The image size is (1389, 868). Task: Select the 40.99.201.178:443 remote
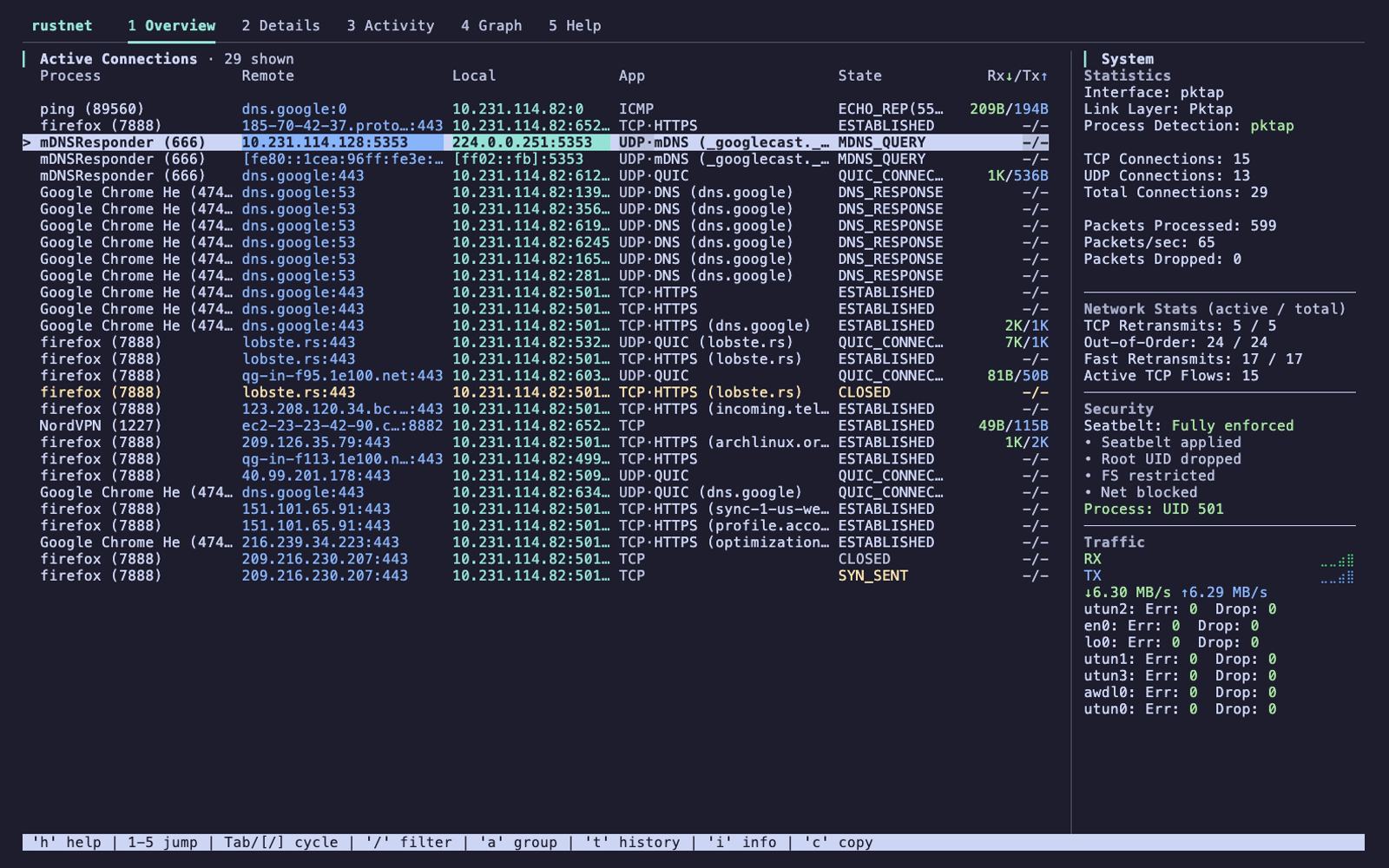316,476
